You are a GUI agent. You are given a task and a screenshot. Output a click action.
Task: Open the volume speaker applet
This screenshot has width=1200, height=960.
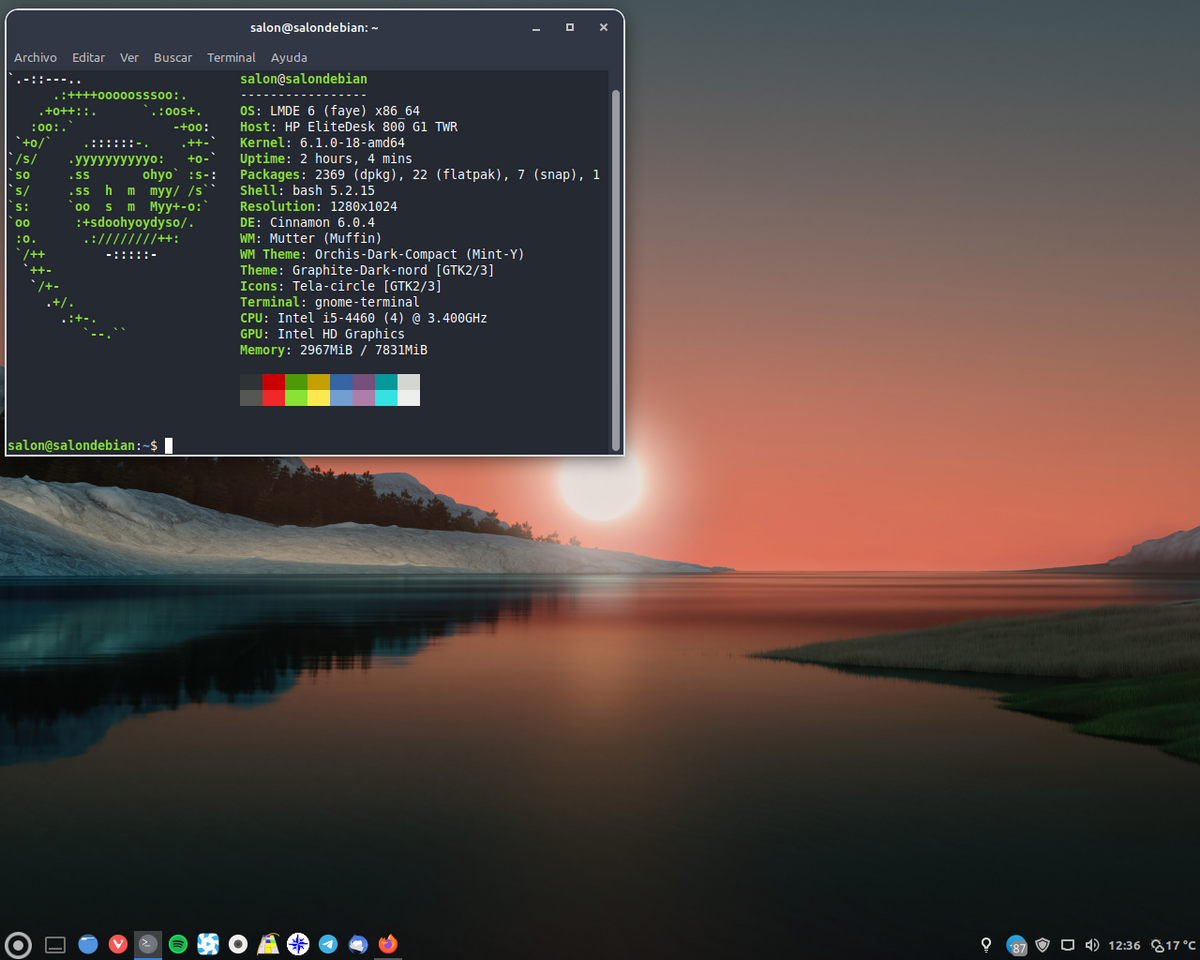click(x=1092, y=944)
